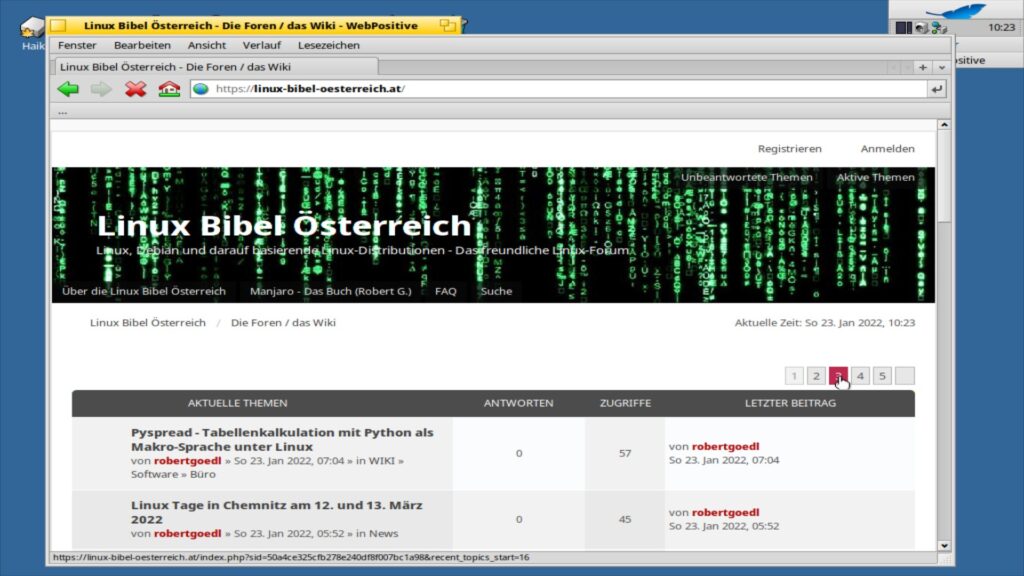1024x576 pixels.
Task: Click the window zoom button in yellow title tab
Action: [x=447, y=25]
